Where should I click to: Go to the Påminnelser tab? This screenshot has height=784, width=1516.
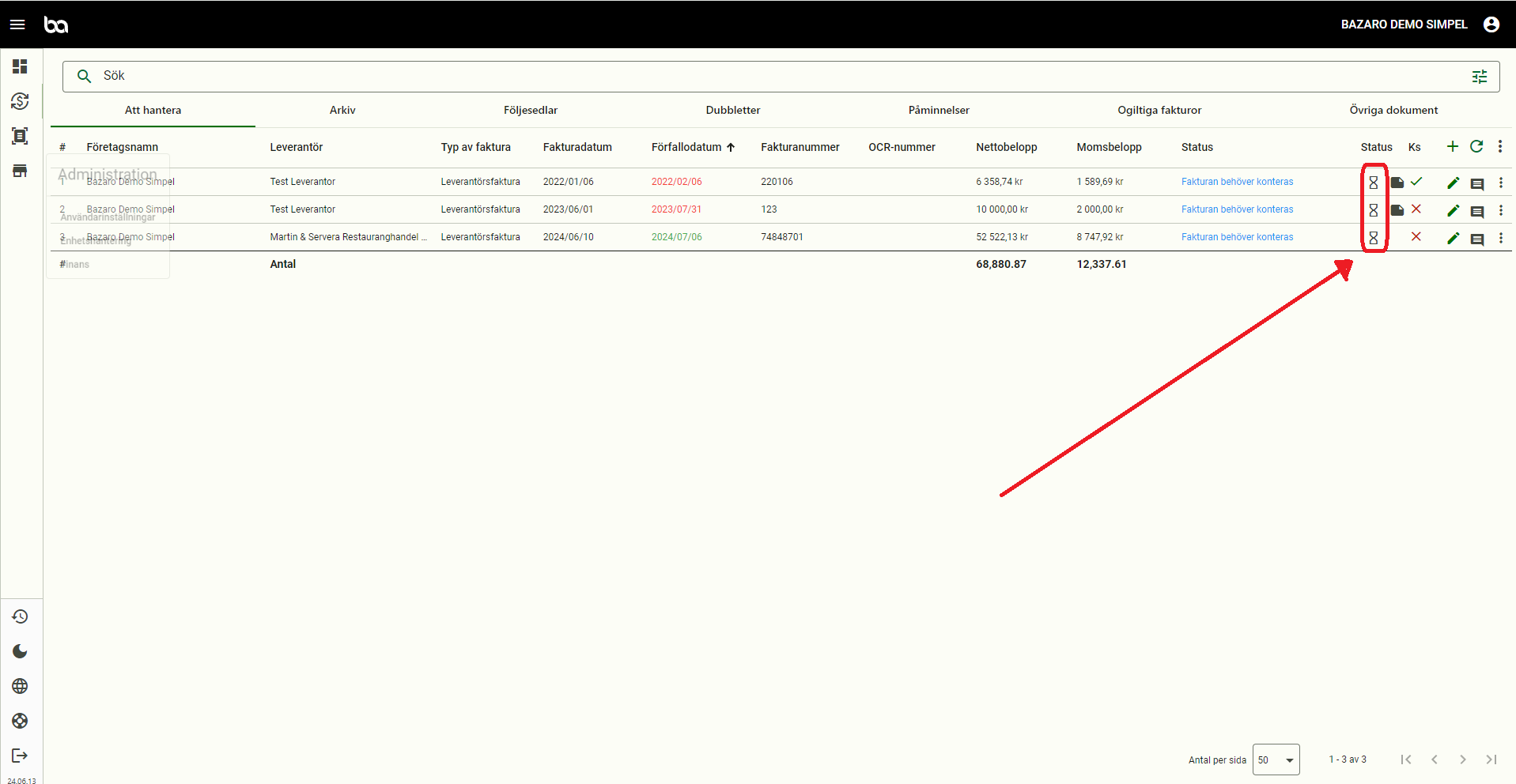click(x=939, y=111)
